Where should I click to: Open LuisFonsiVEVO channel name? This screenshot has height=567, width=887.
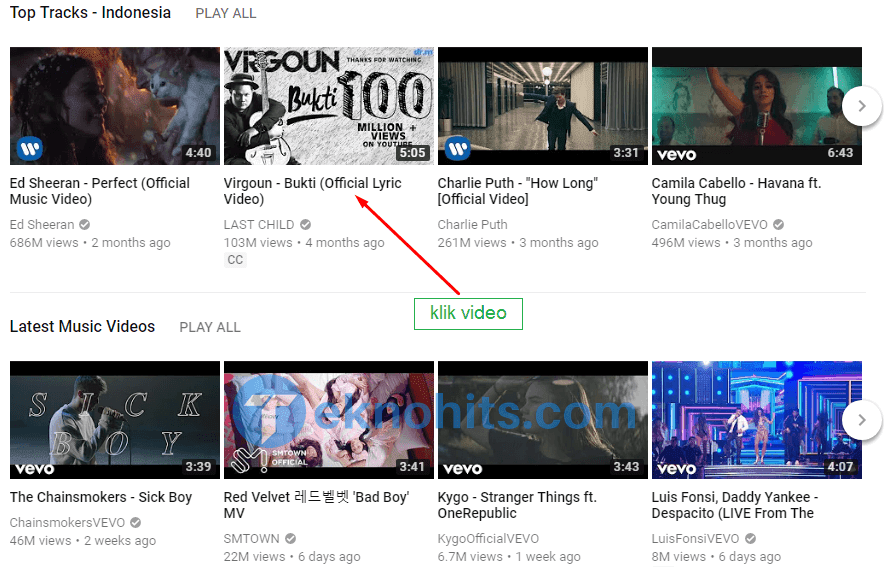point(695,538)
